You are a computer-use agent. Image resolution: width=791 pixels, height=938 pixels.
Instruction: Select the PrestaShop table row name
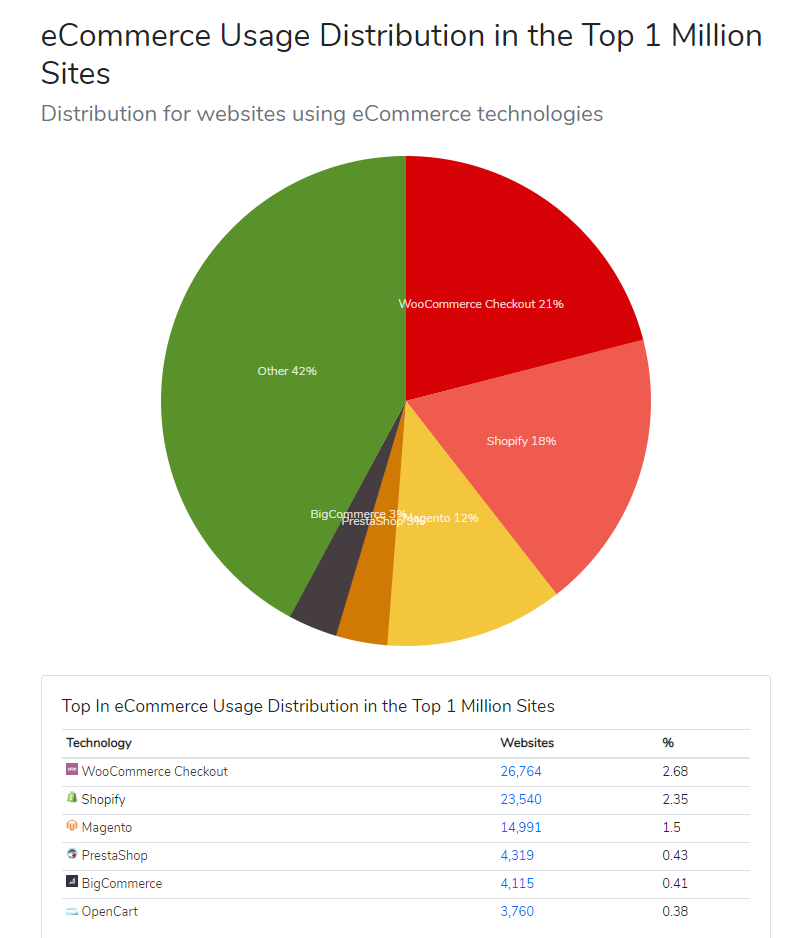tap(114, 855)
